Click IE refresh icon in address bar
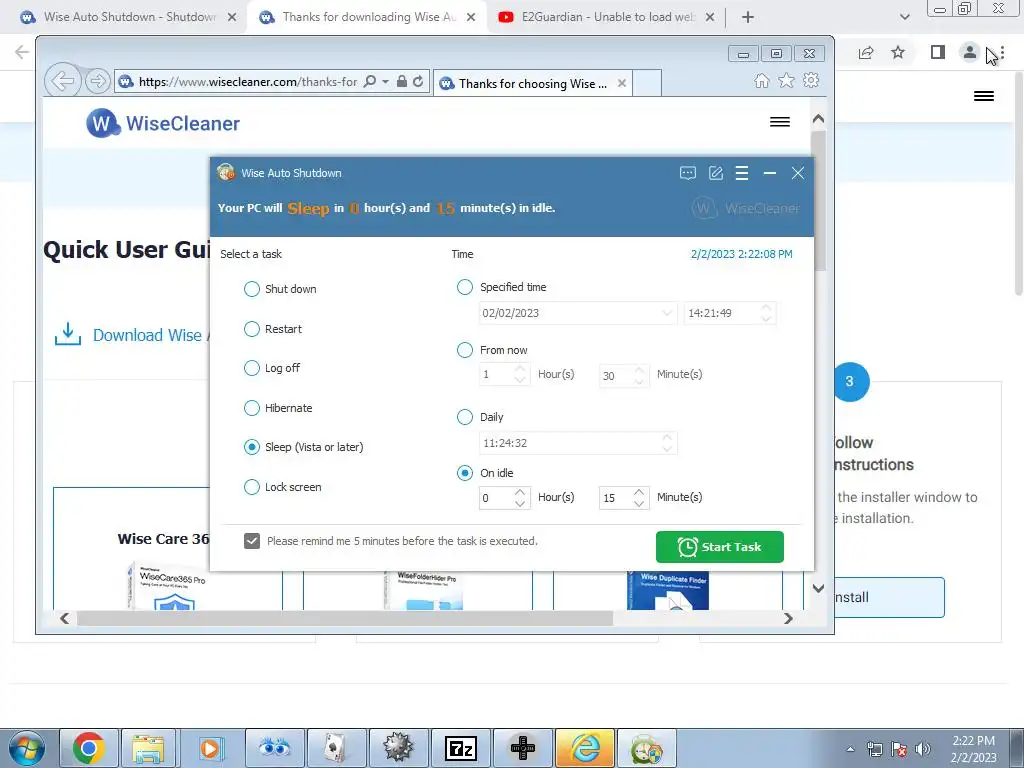The image size is (1024, 768). pyautogui.click(x=418, y=82)
